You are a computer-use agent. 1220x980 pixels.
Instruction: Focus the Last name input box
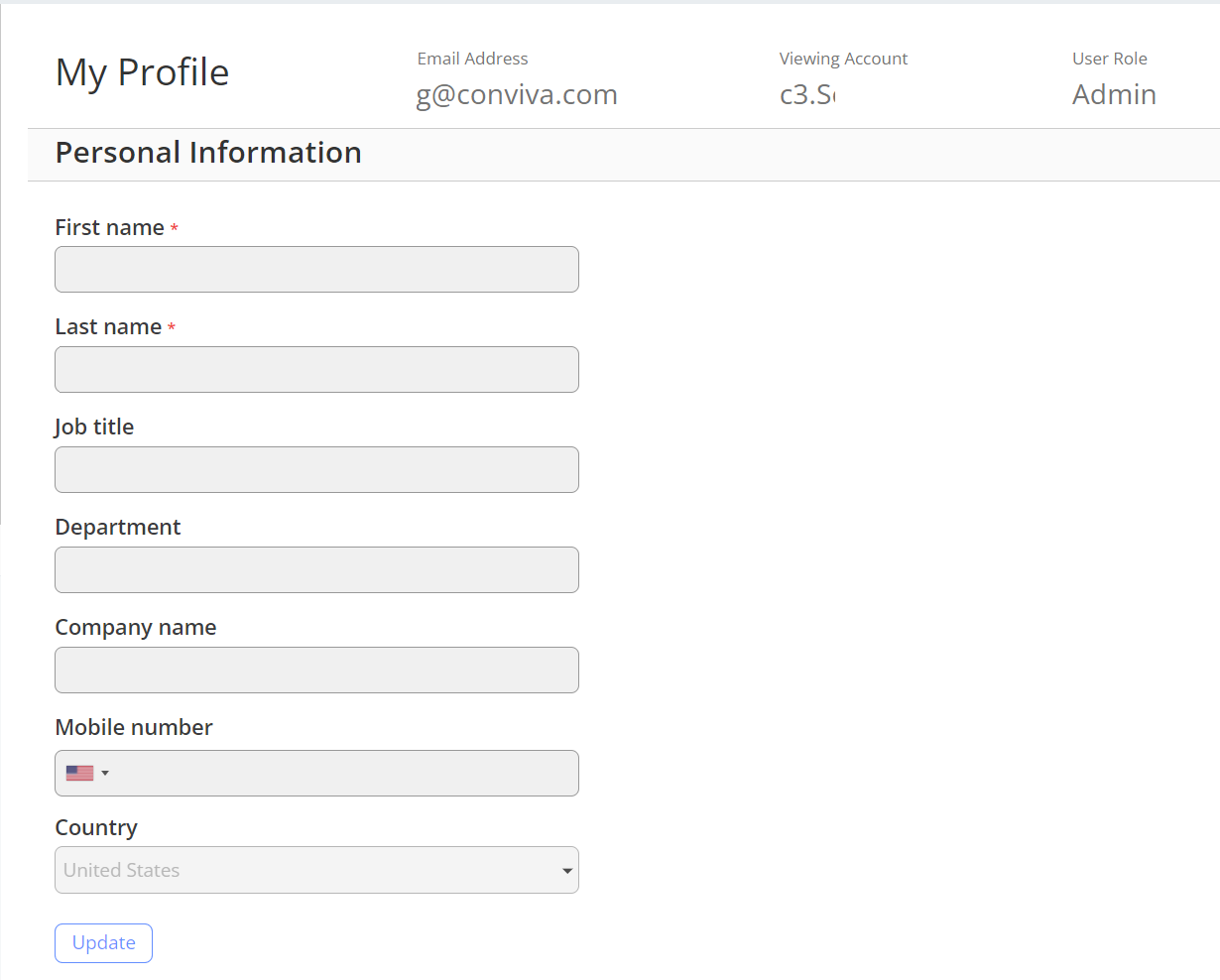tap(316, 370)
